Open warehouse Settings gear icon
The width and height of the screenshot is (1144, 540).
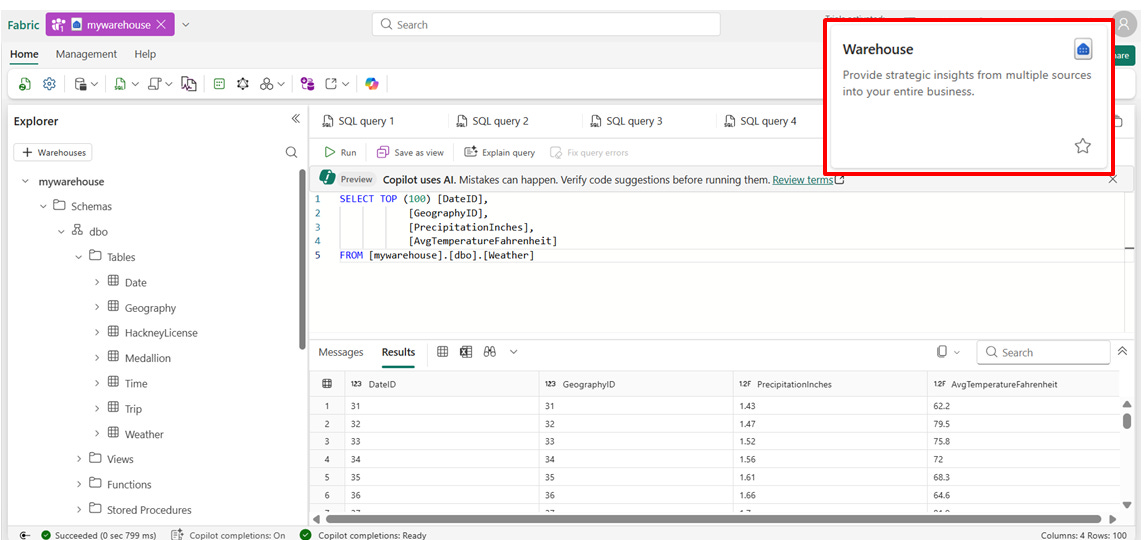(49, 84)
